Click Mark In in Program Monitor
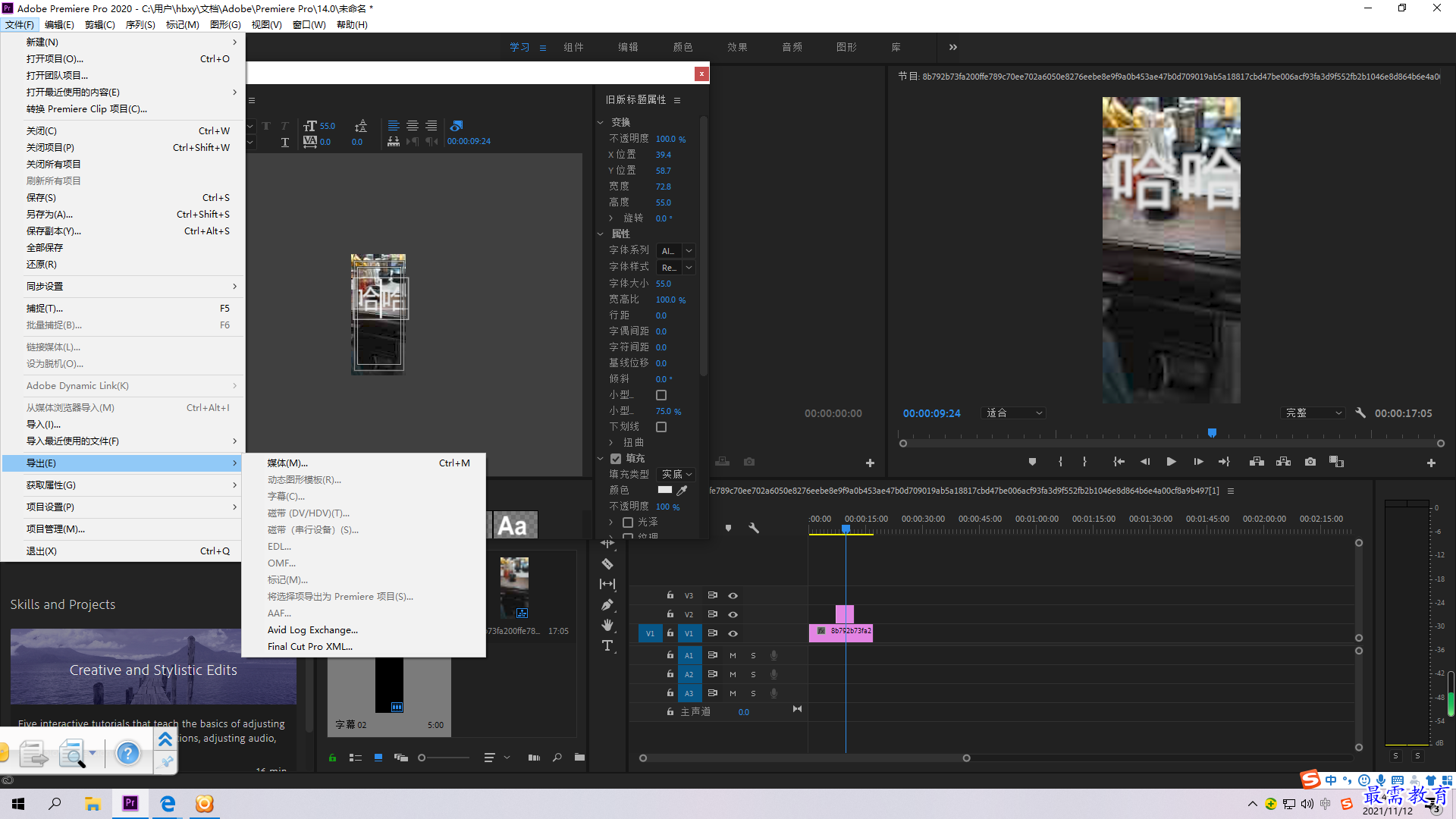The image size is (1456, 819). click(1060, 462)
